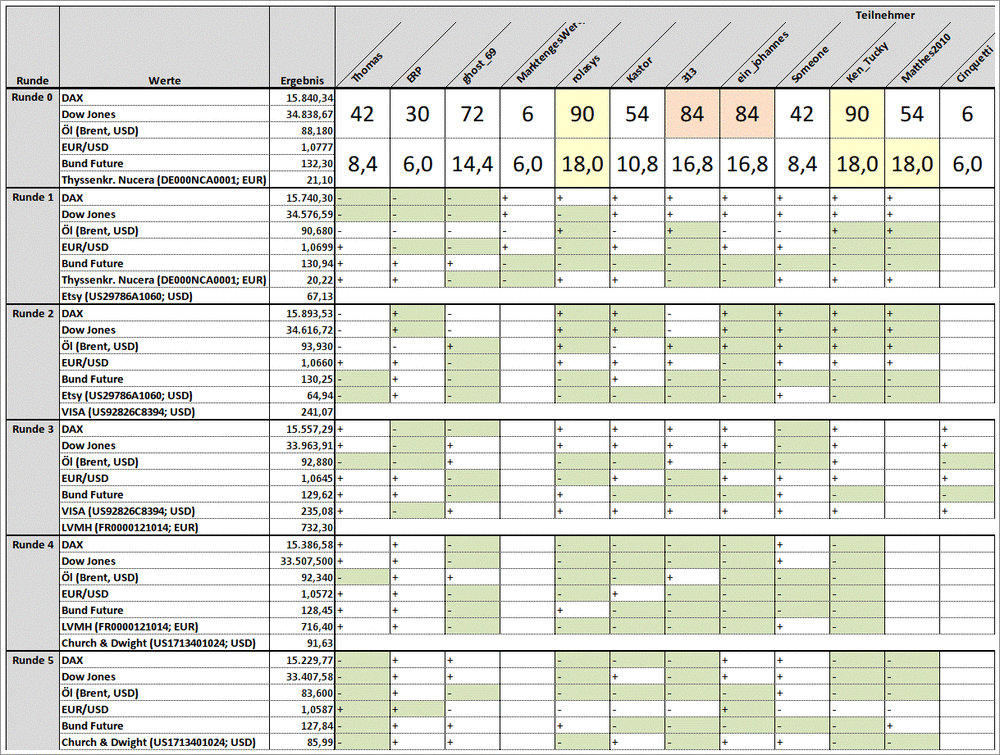The width and height of the screenshot is (1000, 755).
Task: Select the Runde 5 row label
Action: pos(33,660)
